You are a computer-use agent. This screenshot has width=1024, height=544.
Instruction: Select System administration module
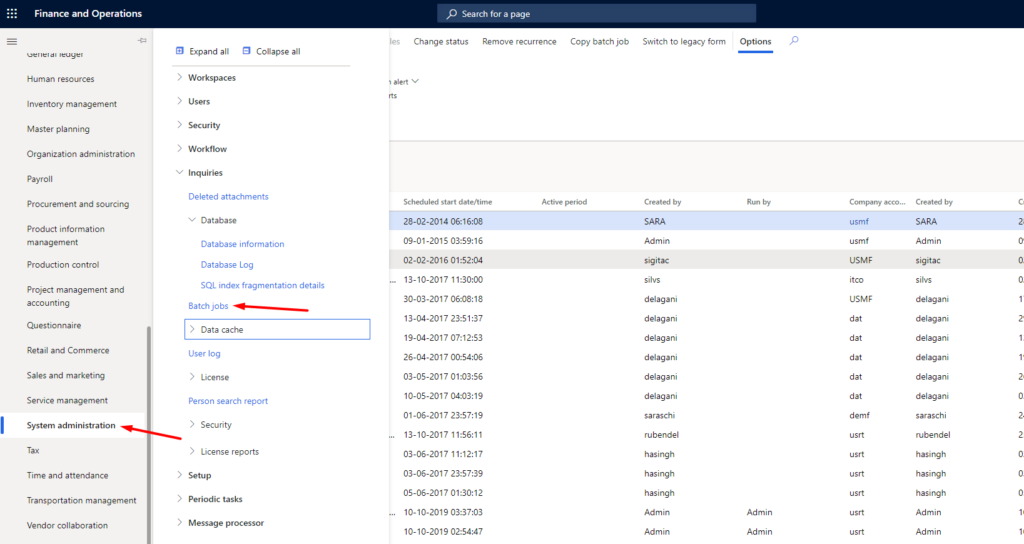coord(71,425)
